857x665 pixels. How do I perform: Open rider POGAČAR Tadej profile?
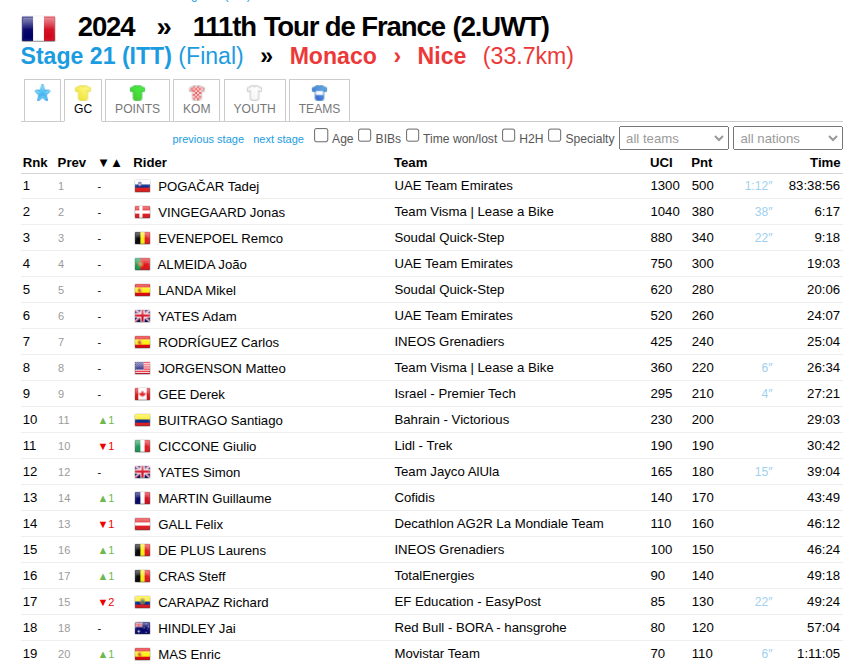(208, 186)
